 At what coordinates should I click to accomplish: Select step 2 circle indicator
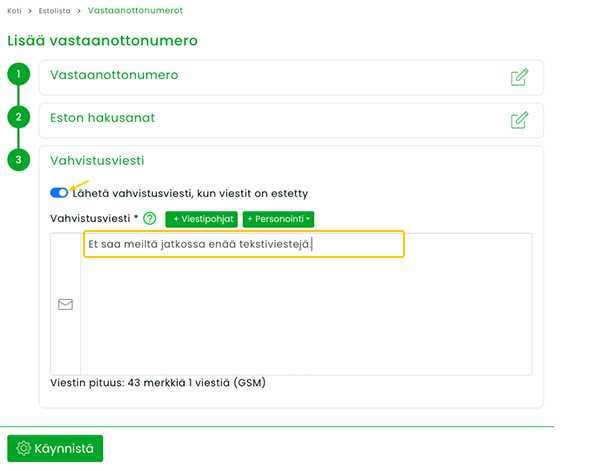(18, 117)
